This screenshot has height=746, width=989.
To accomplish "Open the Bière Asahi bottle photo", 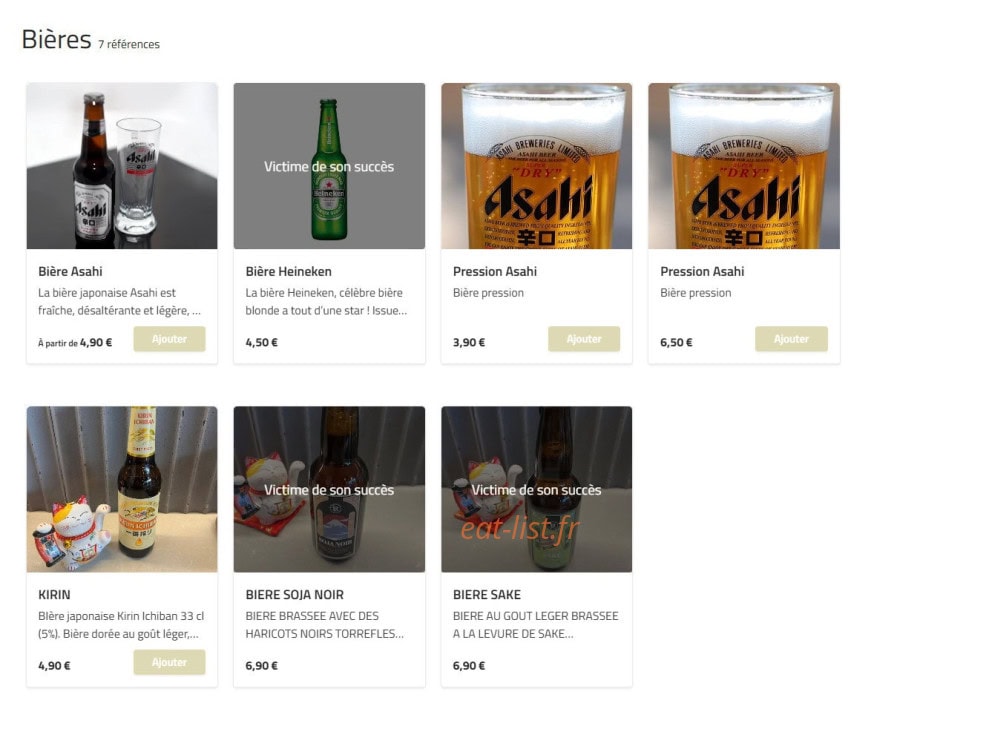I will pos(122,166).
